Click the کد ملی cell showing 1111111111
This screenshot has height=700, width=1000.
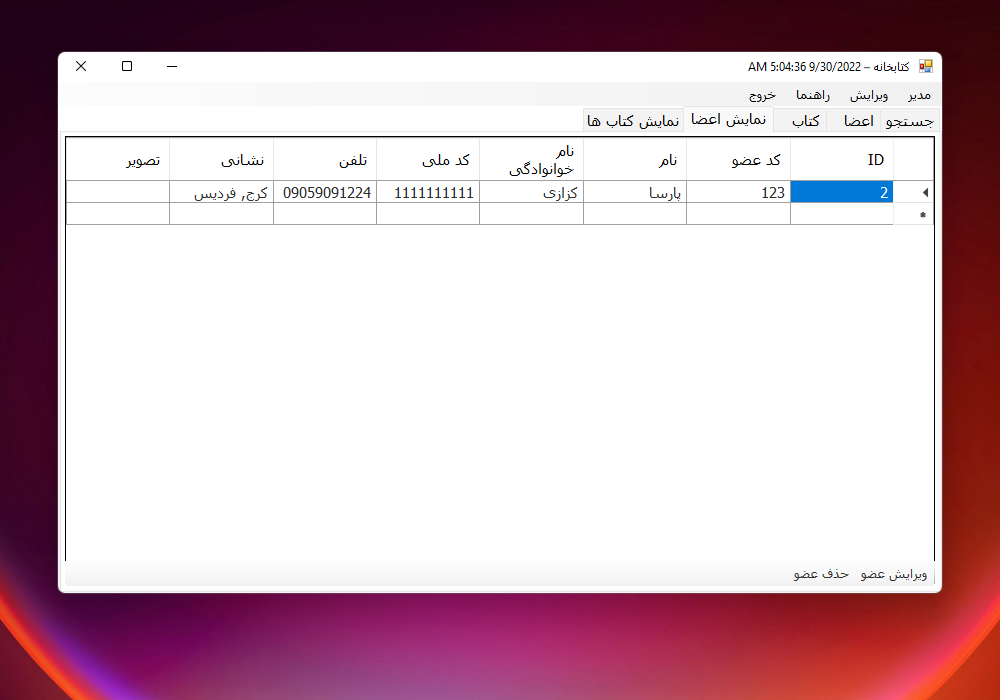(428, 192)
